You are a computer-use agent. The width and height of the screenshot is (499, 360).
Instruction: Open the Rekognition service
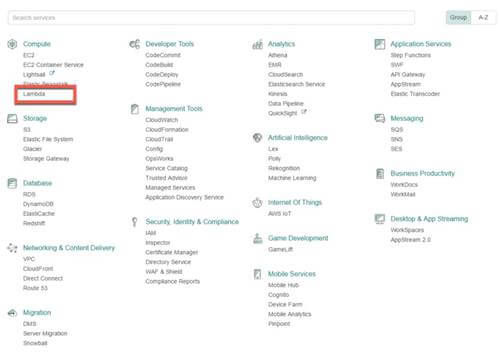[284, 168]
